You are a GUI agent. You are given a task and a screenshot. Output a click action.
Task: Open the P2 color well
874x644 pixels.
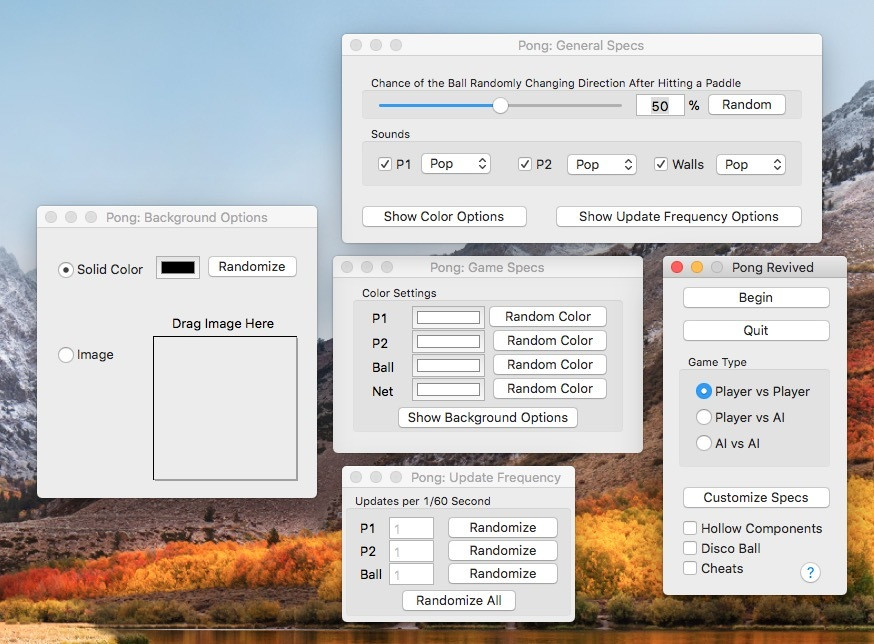[449, 341]
